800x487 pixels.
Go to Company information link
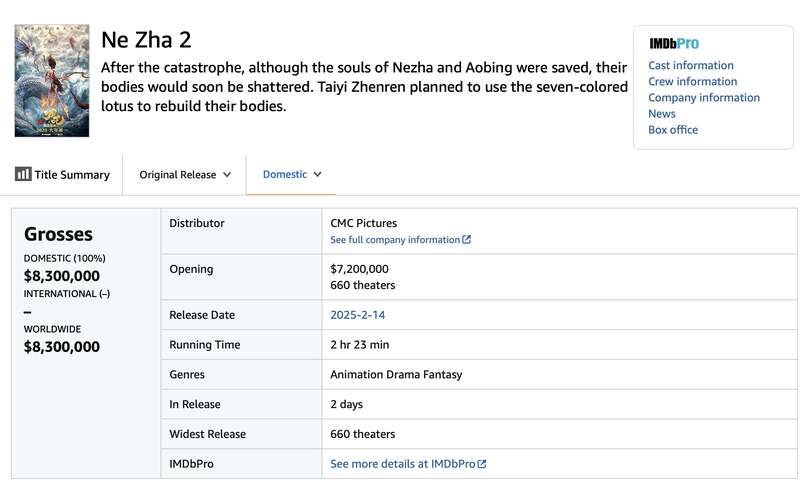704,97
